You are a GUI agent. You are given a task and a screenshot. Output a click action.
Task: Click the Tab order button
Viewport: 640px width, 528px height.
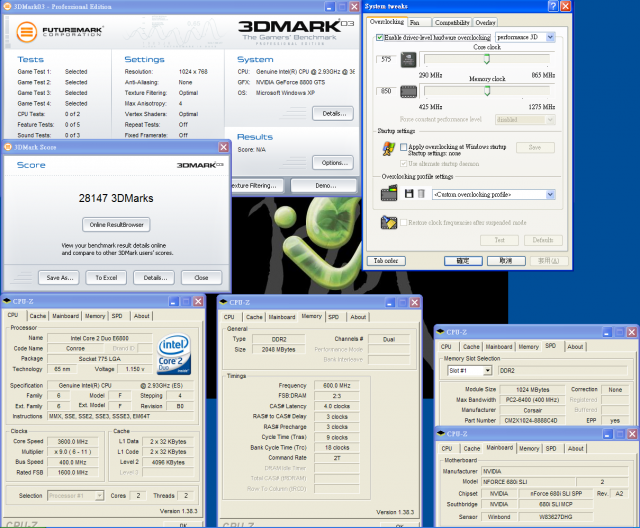(x=386, y=261)
